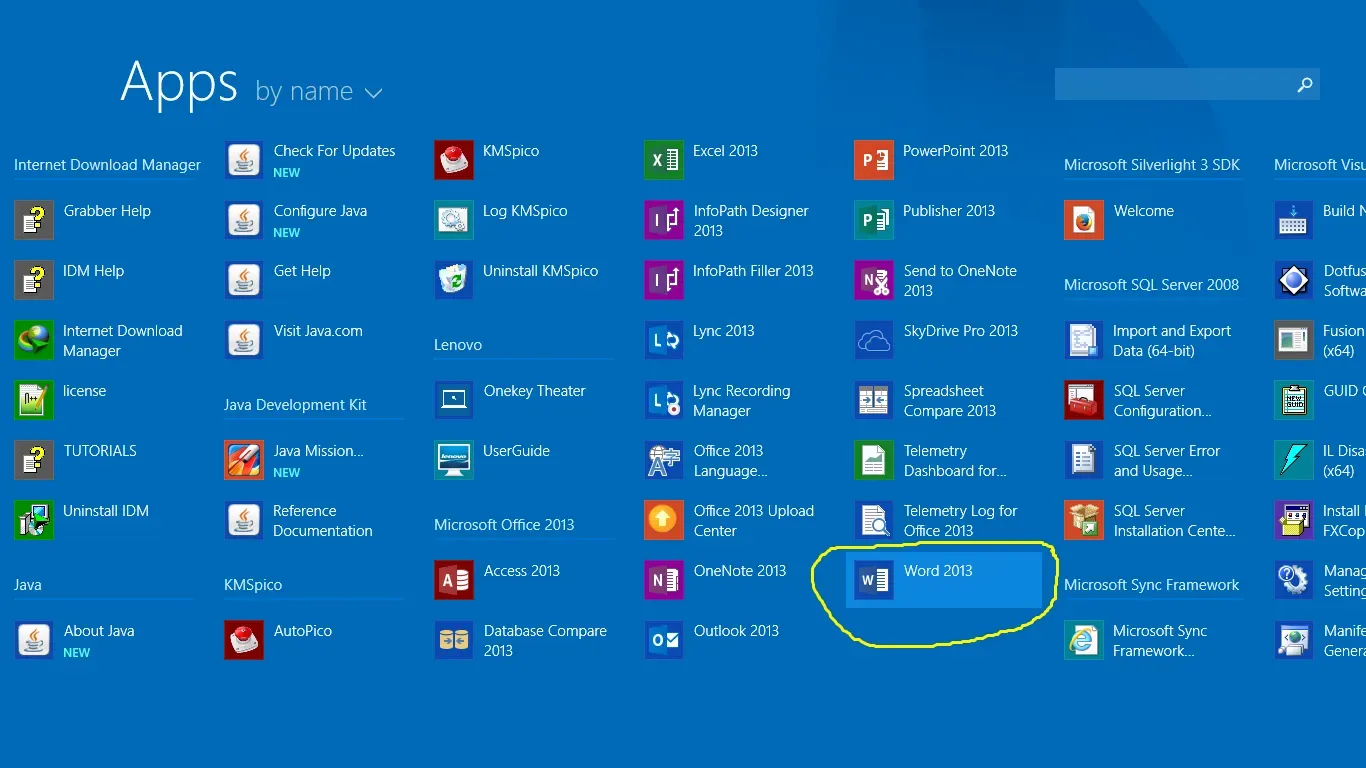The height and width of the screenshot is (768, 1366).
Task: Click the Welcome Firefox-style icon
Action: (1084, 220)
